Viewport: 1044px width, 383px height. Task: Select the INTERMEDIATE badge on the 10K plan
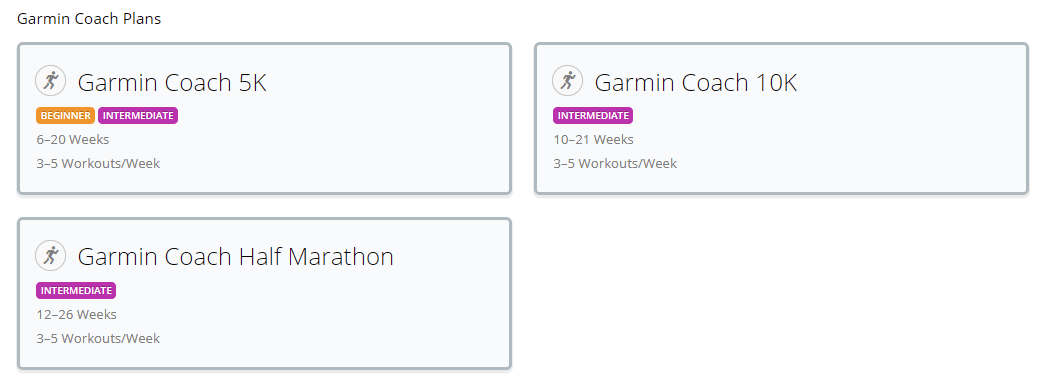pos(593,115)
